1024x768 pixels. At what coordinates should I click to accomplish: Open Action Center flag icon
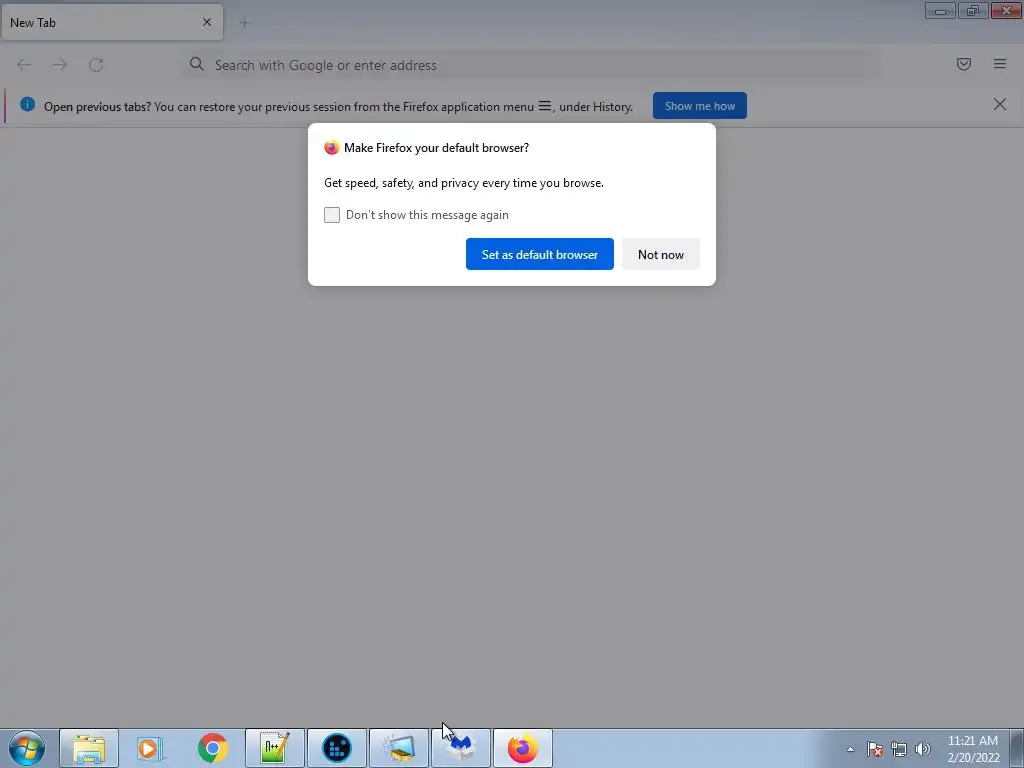tap(874, 749)
